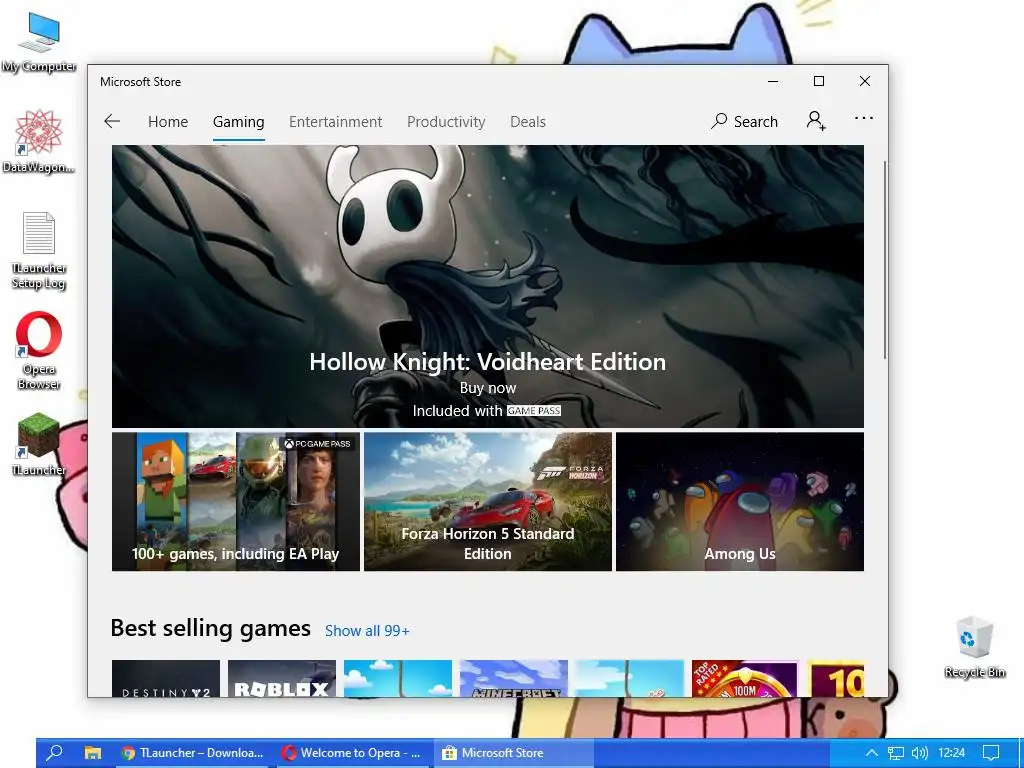Screen dimensions: 1024x768
Task: Open the sign-in account icon
Action: (x=816, y=120)
